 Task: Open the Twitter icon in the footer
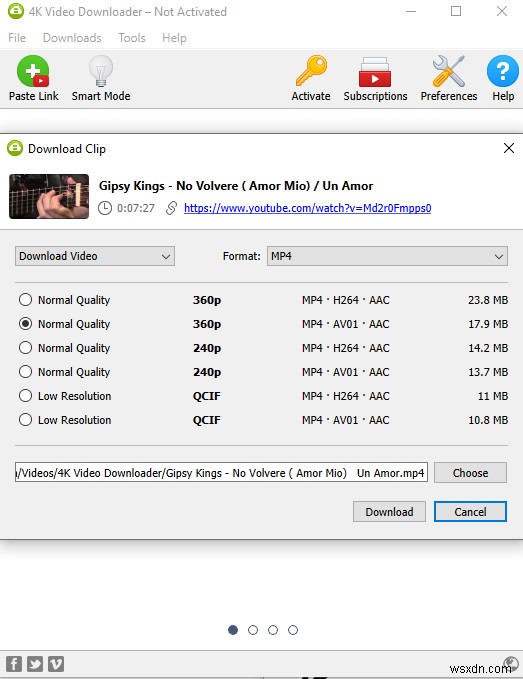point(35,664)
